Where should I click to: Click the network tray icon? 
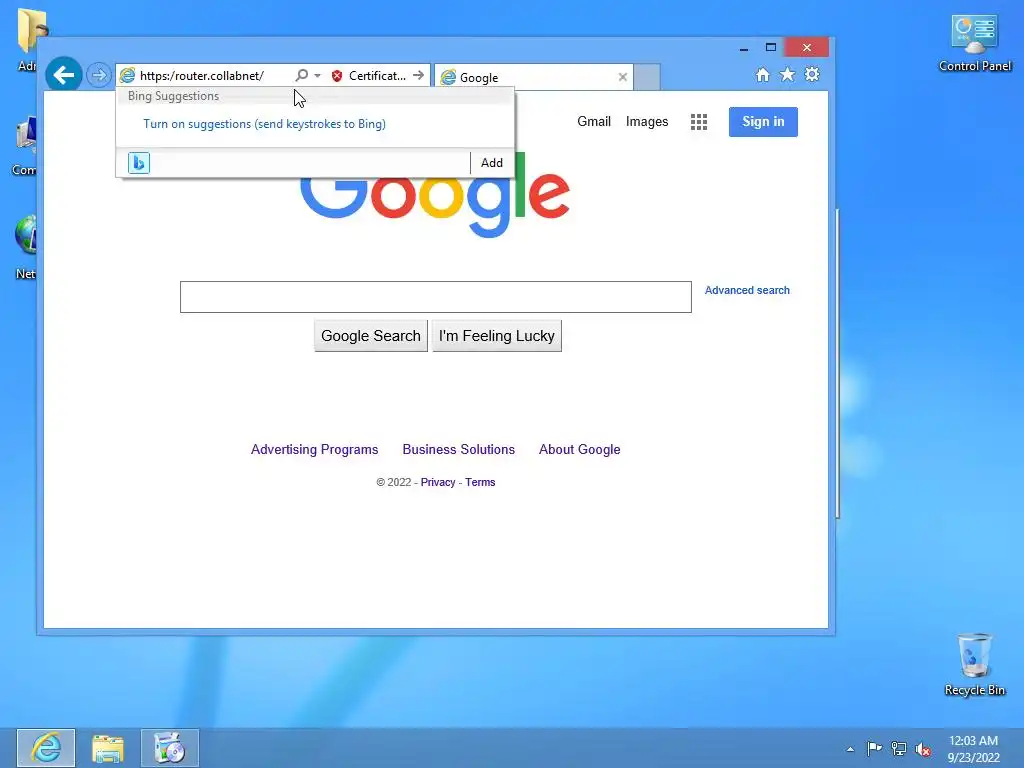click(x=899, y=749)
